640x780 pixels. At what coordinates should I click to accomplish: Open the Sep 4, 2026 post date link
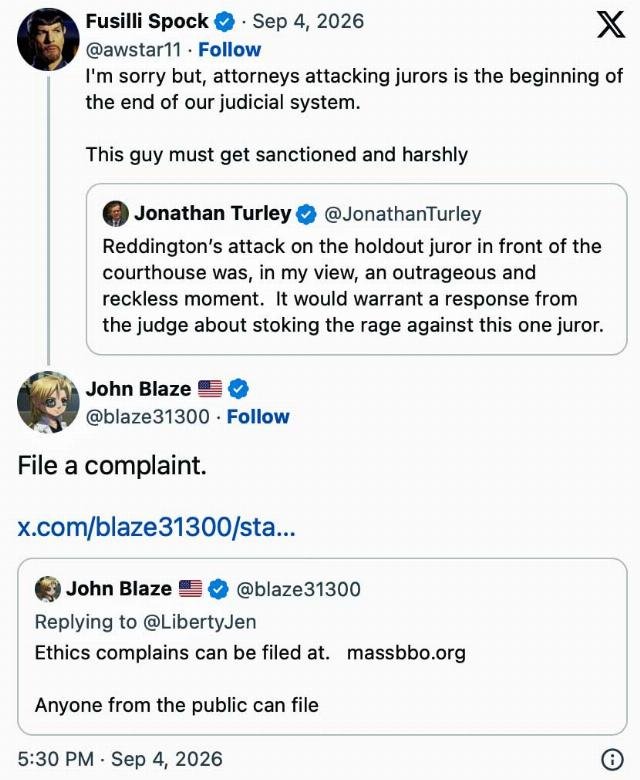(308, 21)
